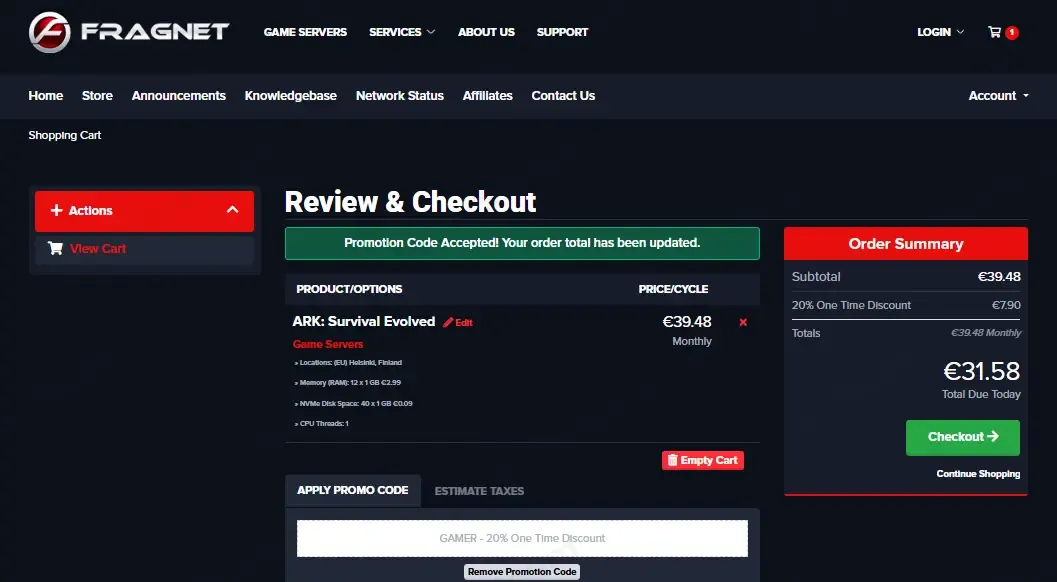Click the 20% One Time Discount line
This screenshot has height=582, width=1057.
pos(906,305)
